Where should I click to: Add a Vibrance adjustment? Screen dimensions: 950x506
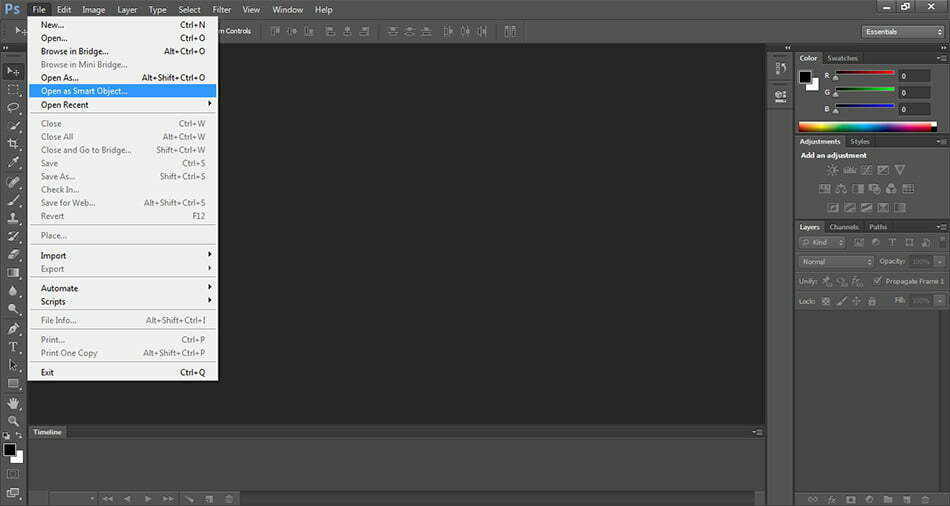[900, 170]
